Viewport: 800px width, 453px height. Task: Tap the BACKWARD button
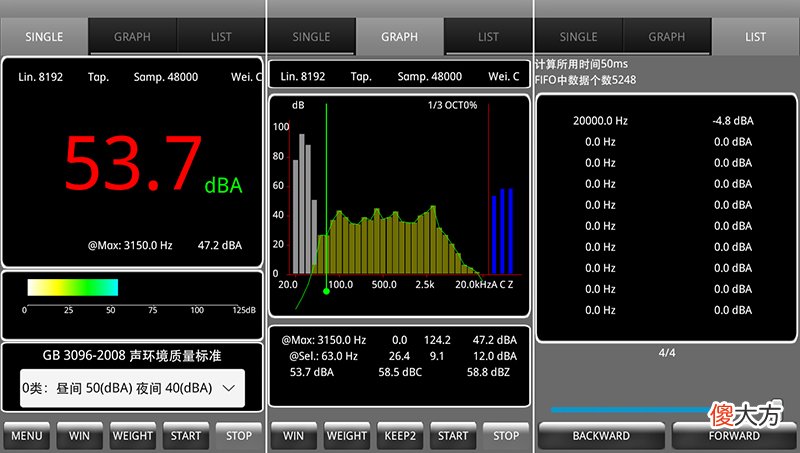click(601, 436)
